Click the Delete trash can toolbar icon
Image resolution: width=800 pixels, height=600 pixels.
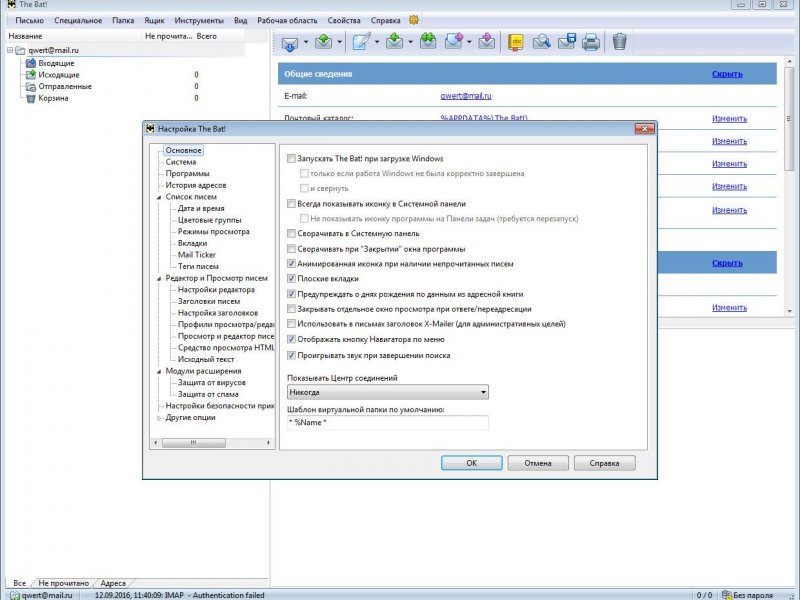(619, 42)
